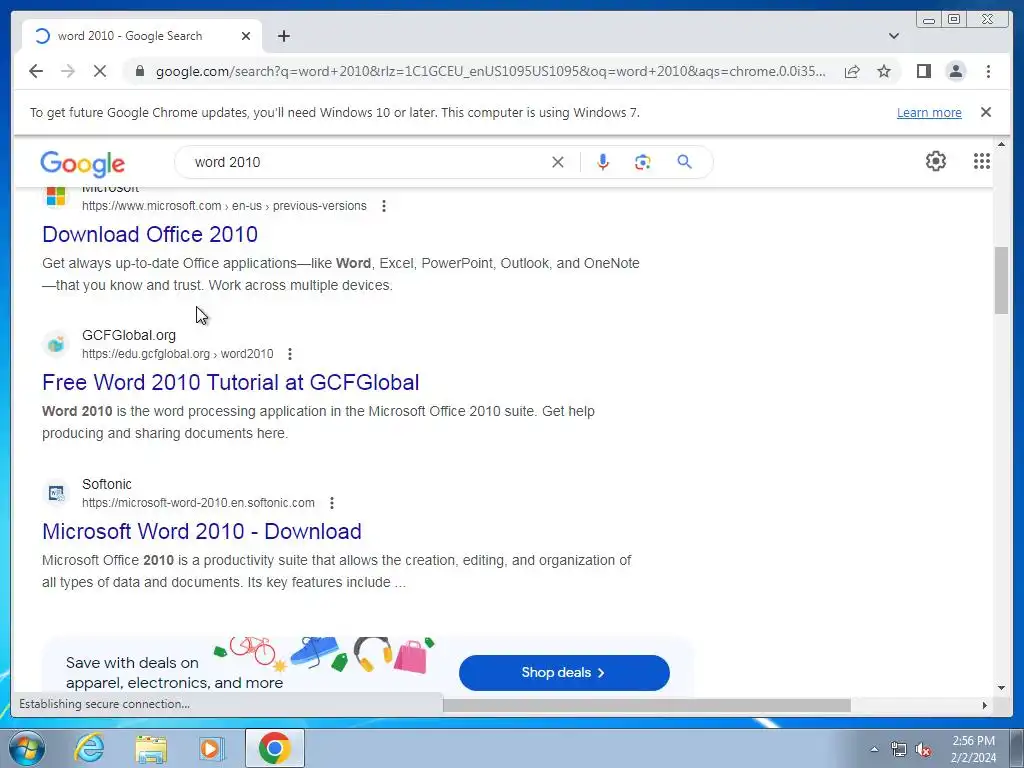Click the edu.gcfglobal.org word2010 URL
Image resolution: width=1024 pixels, height=768 pixels.
pyautogui.click(x=178, y=354)
